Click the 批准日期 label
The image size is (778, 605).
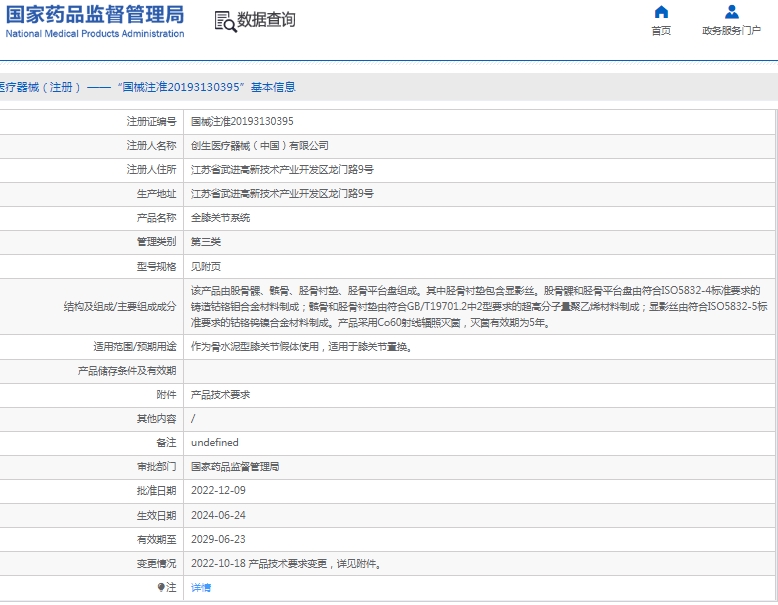[x=156, y=491]
